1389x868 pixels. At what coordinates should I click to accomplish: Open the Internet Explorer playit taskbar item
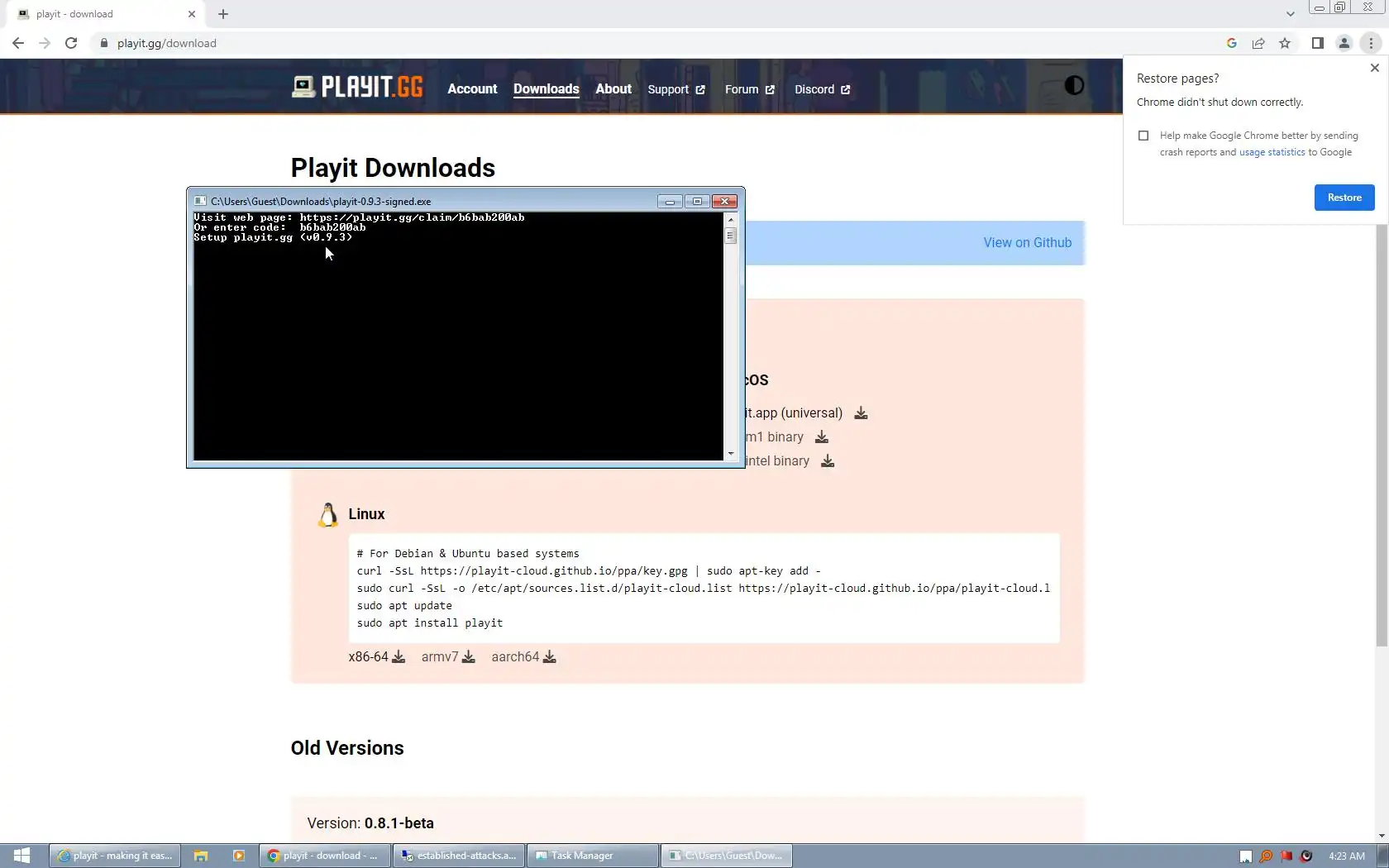(x=115, y=856)
